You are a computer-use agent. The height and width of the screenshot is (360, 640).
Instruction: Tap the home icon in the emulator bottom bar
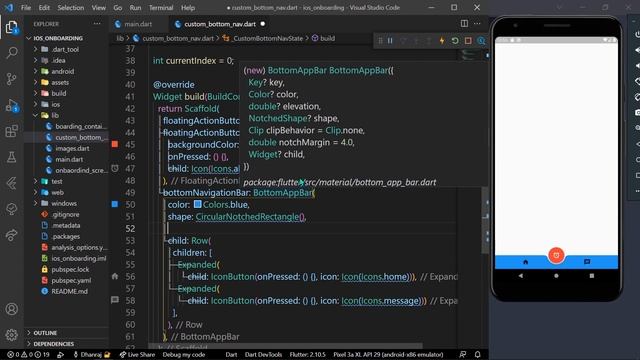[x=526, y=262]
